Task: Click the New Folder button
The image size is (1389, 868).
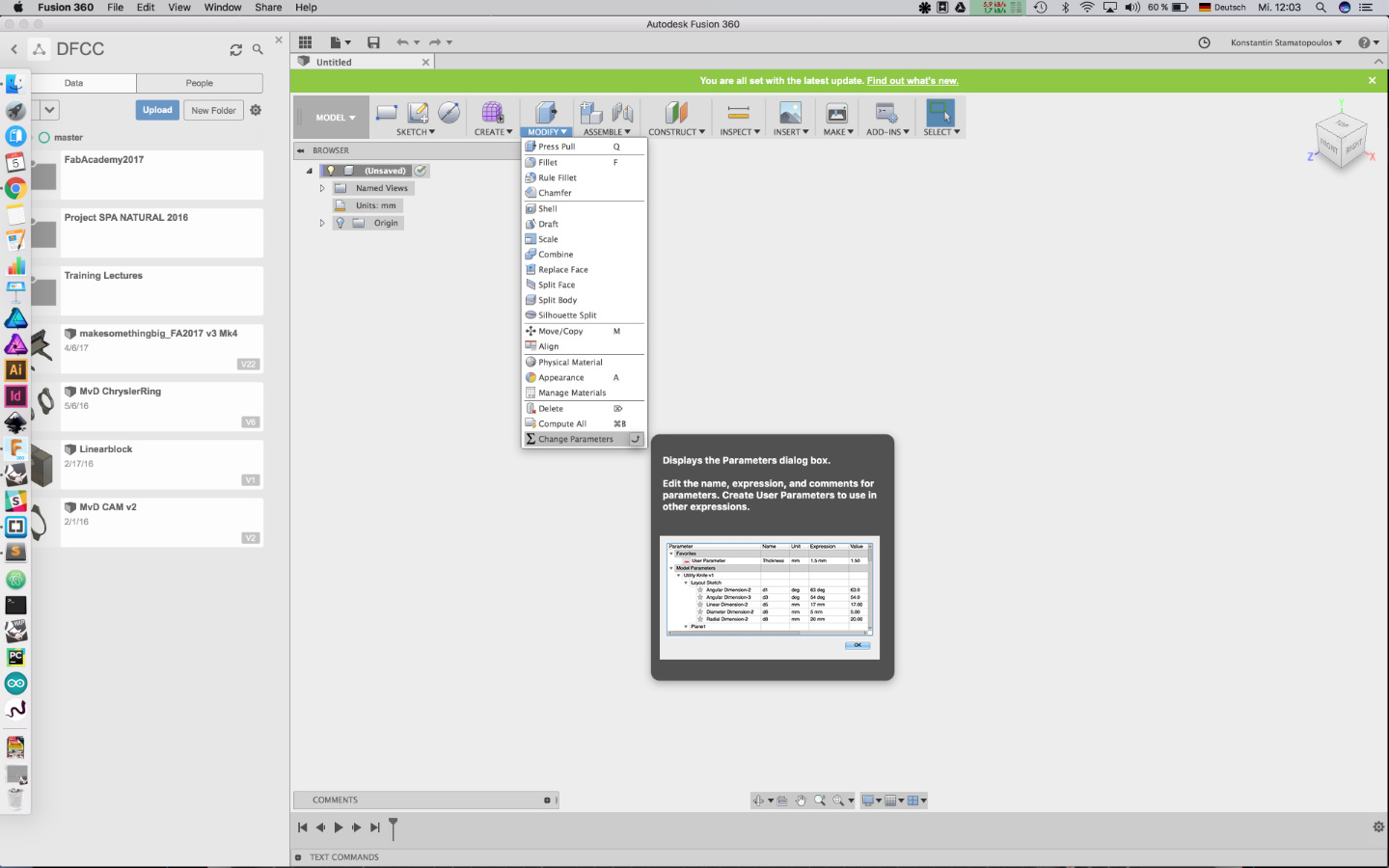Action: point(213,110)
